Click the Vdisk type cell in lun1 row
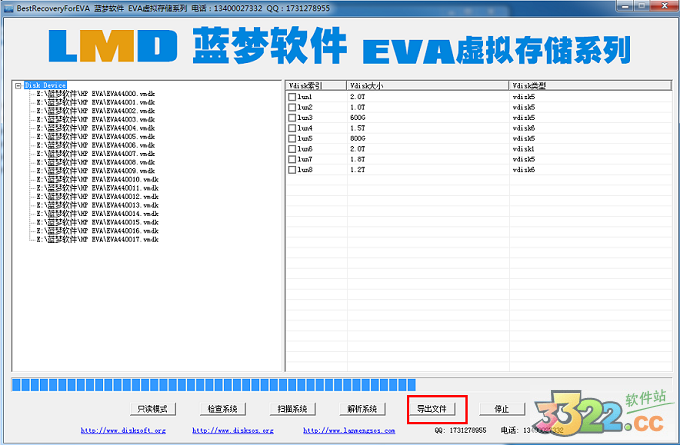Image resolution: width=680 pixels, height=445 pixels. (524, 97)
